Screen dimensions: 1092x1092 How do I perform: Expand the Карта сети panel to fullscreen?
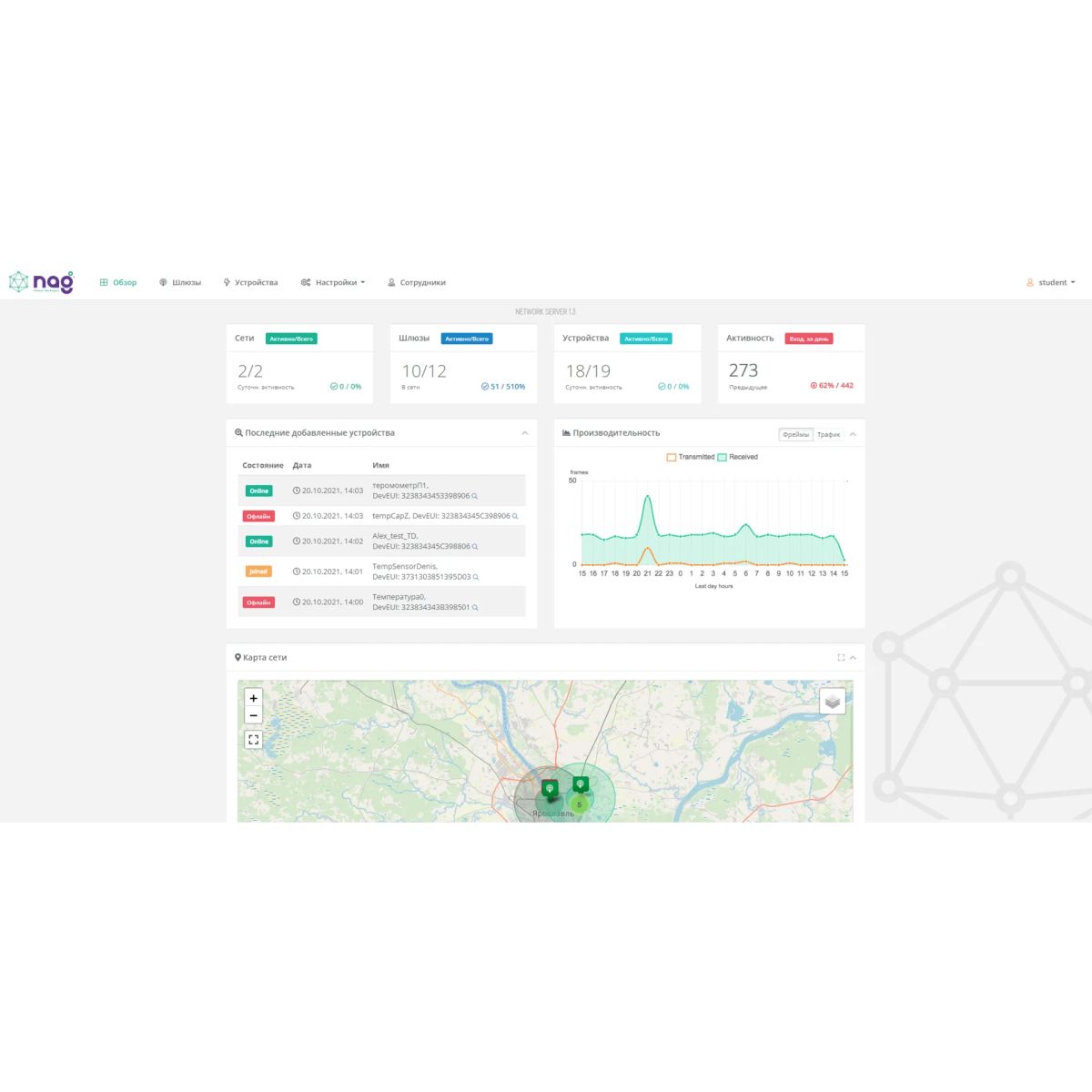tap(841, 658)
